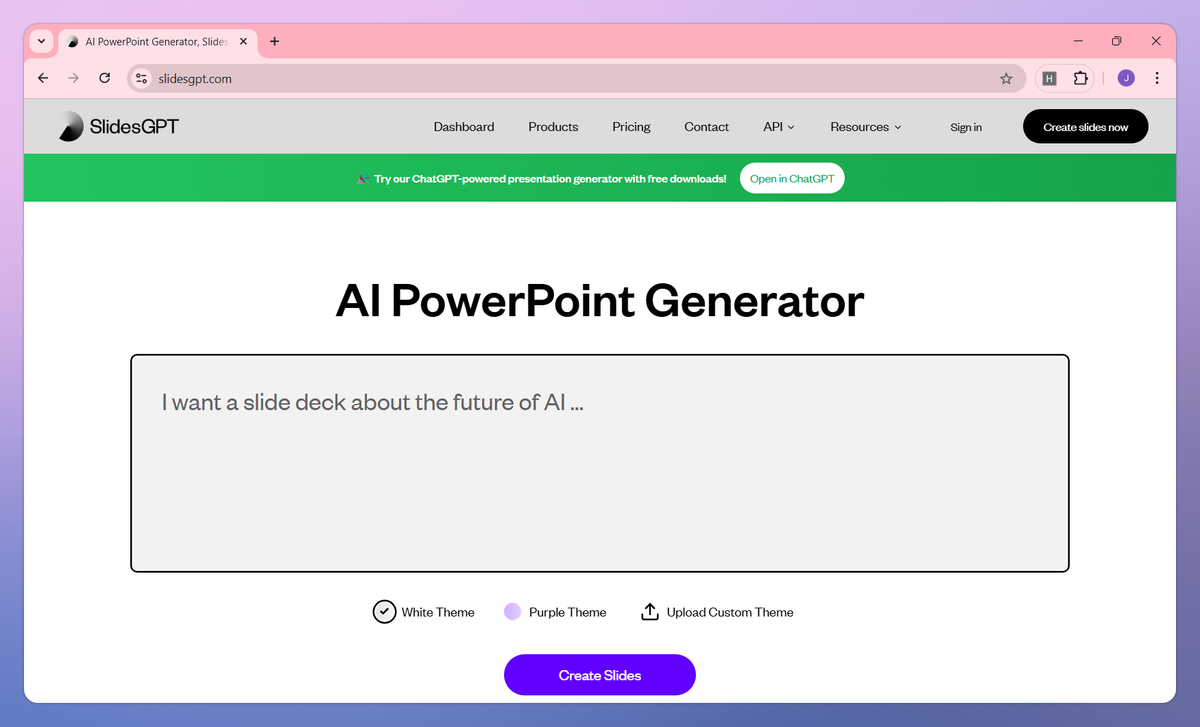The image size is (1200, 727).
Task: Click the AI PowerPoint Generator browser tab
Action: [x=156, y=41]
